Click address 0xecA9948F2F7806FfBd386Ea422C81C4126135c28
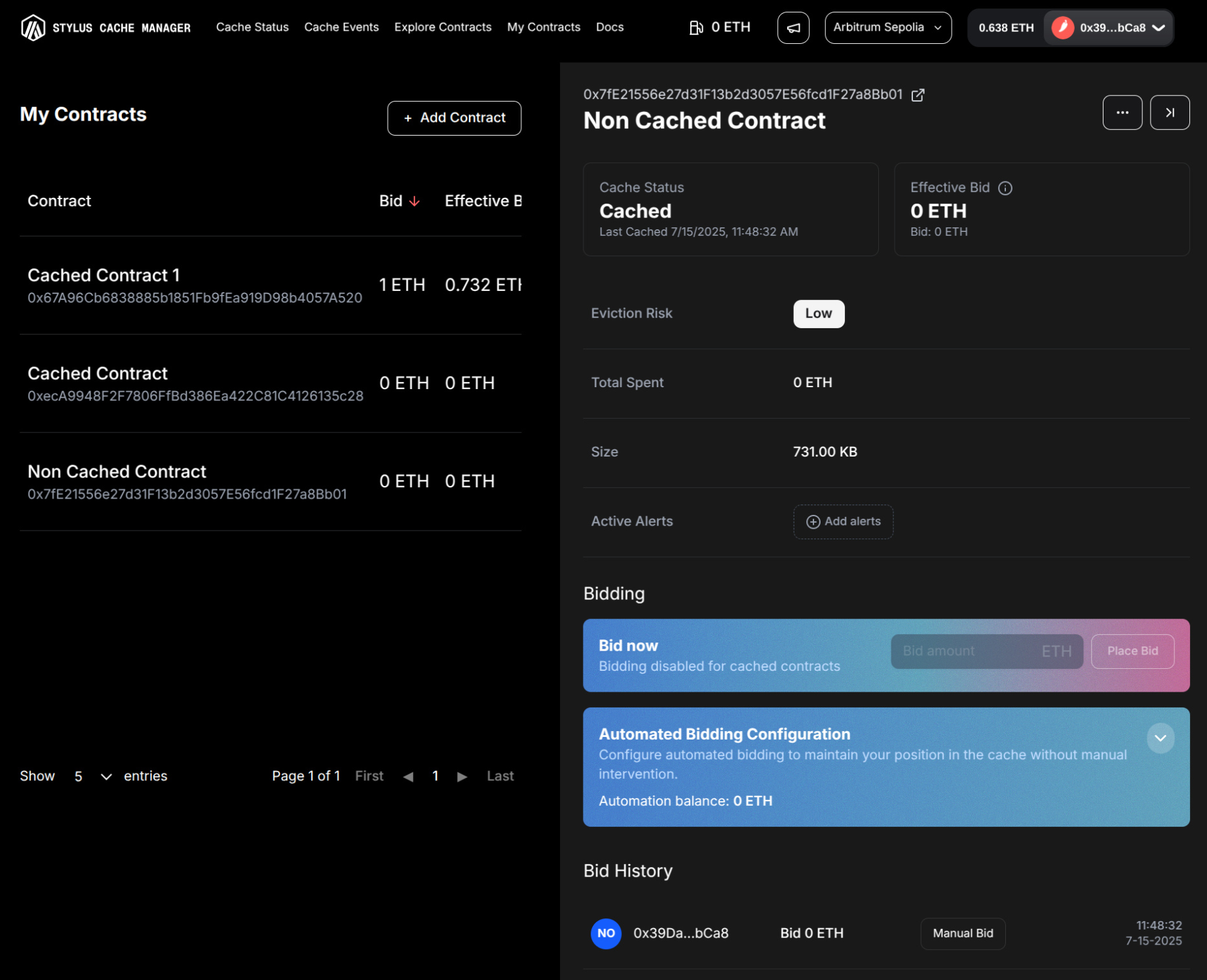This screenshot has width=1207, height=980. coord(195,396)
